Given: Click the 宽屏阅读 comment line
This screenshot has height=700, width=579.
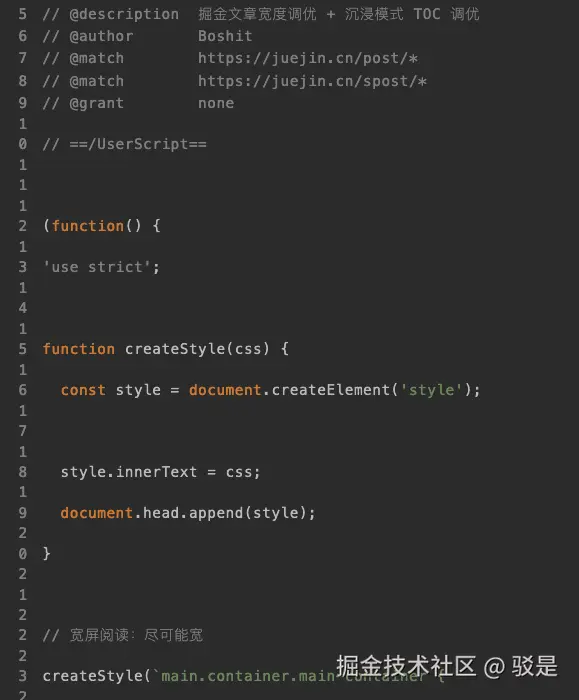Looking at the screenshot, I should click(x=123, y=635).
